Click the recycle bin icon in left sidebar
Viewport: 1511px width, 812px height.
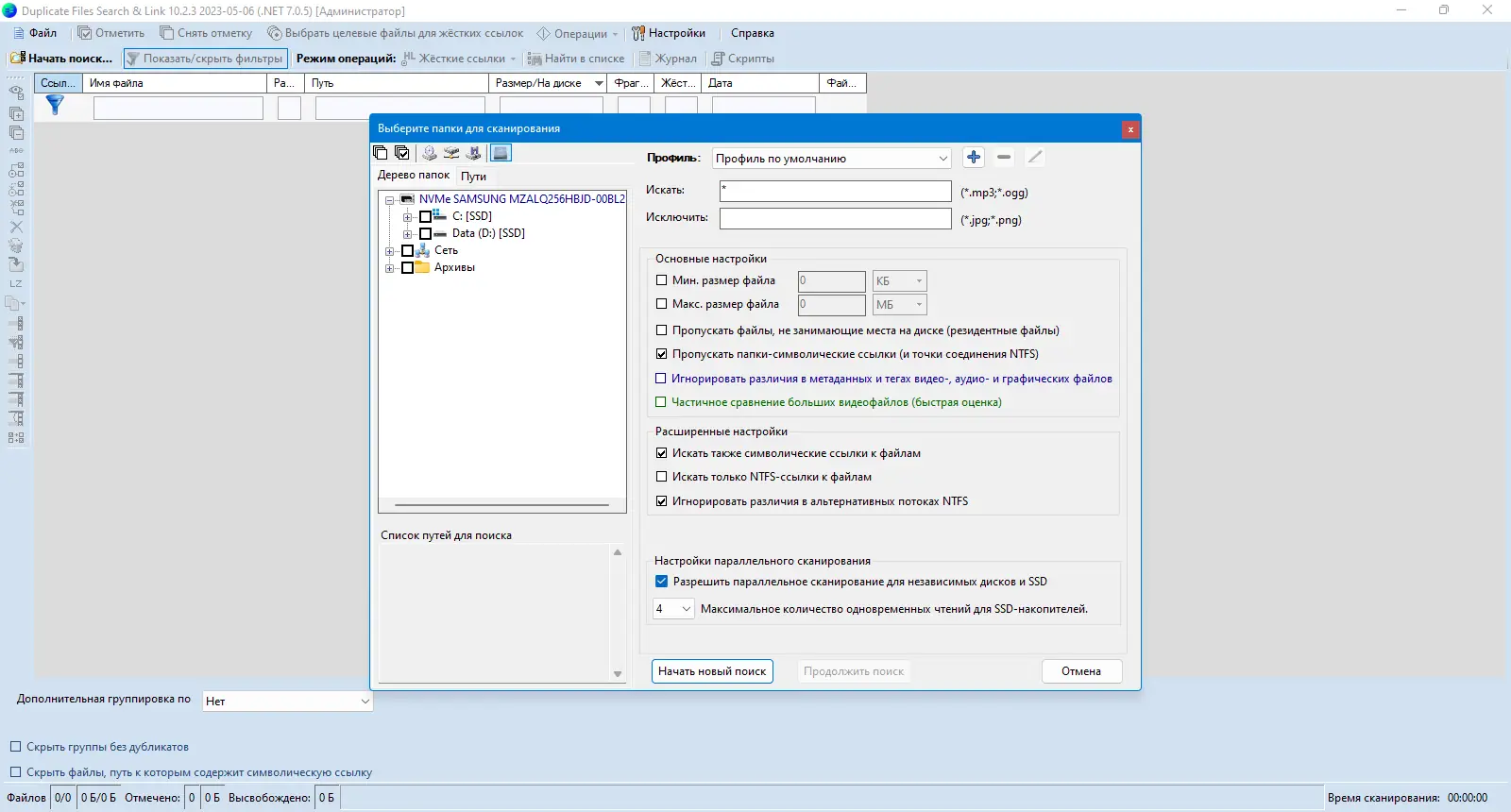pyautogui.click(x=16, y=245)
